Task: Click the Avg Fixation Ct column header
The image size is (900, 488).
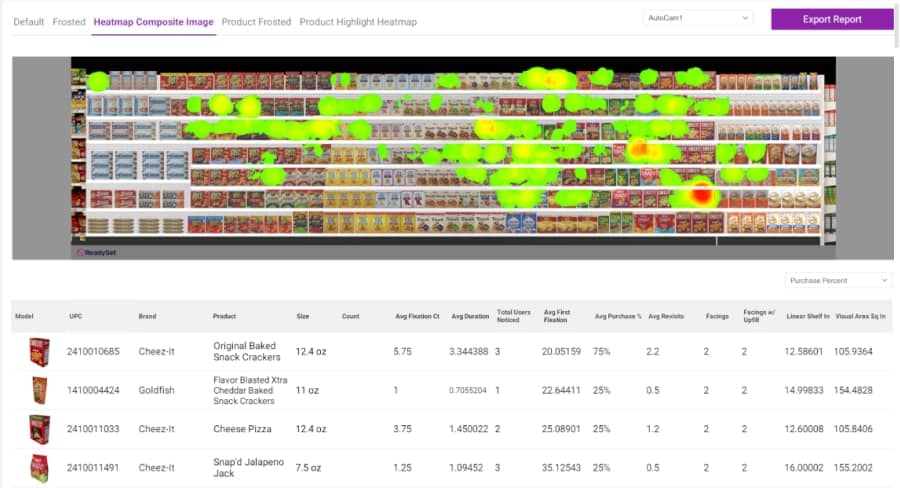Action: [415, 317]
